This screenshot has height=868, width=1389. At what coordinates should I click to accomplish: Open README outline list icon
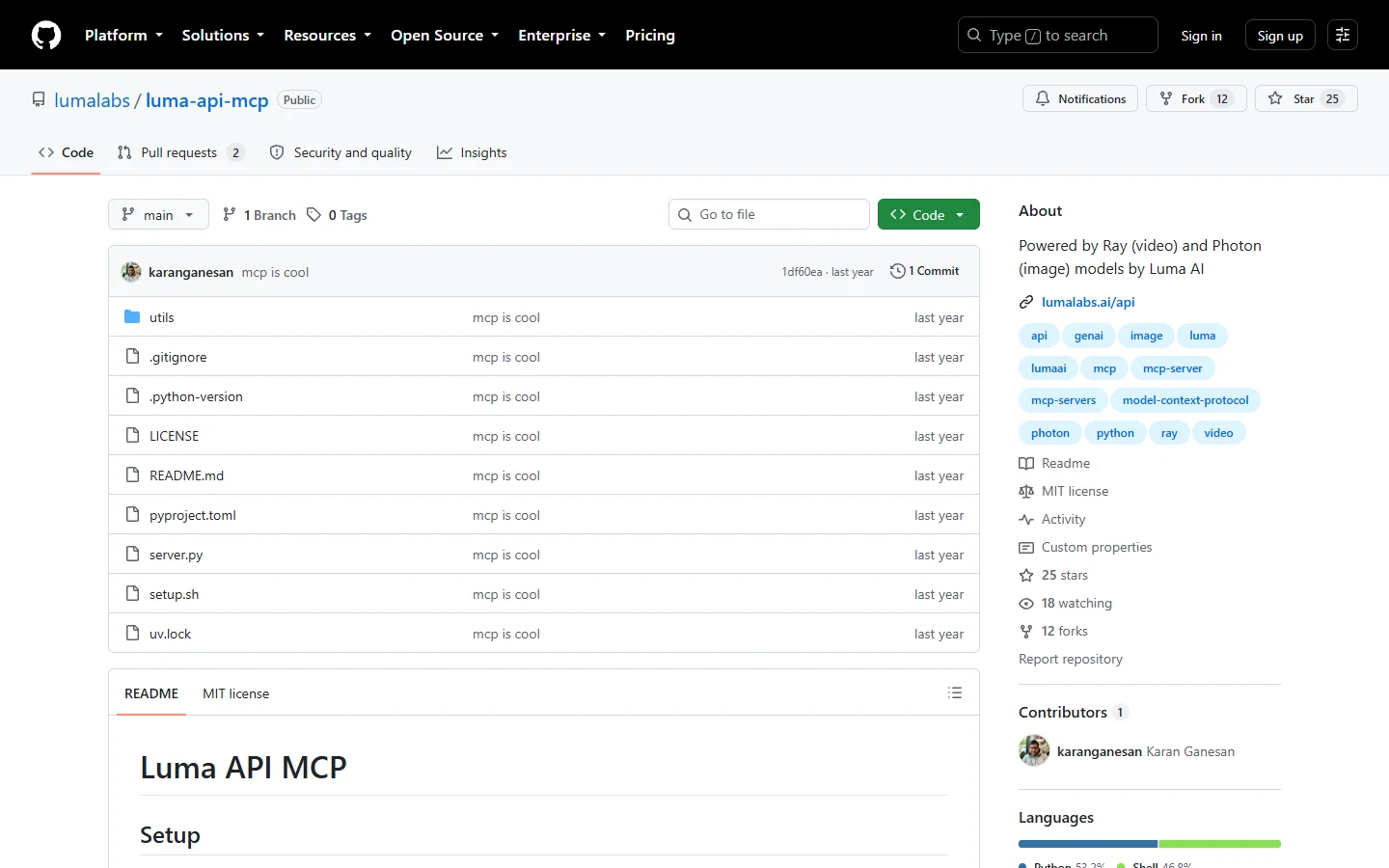[x=955, y=692]
